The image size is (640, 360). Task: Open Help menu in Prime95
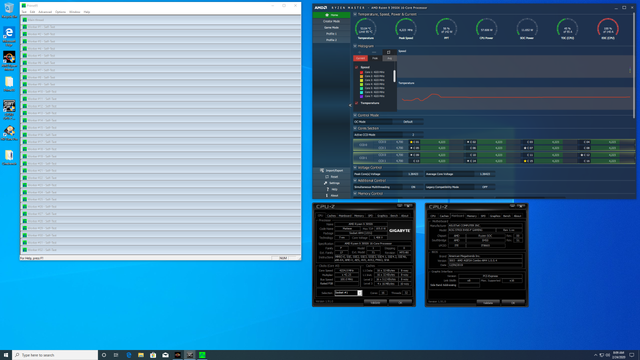click(87, 12)
